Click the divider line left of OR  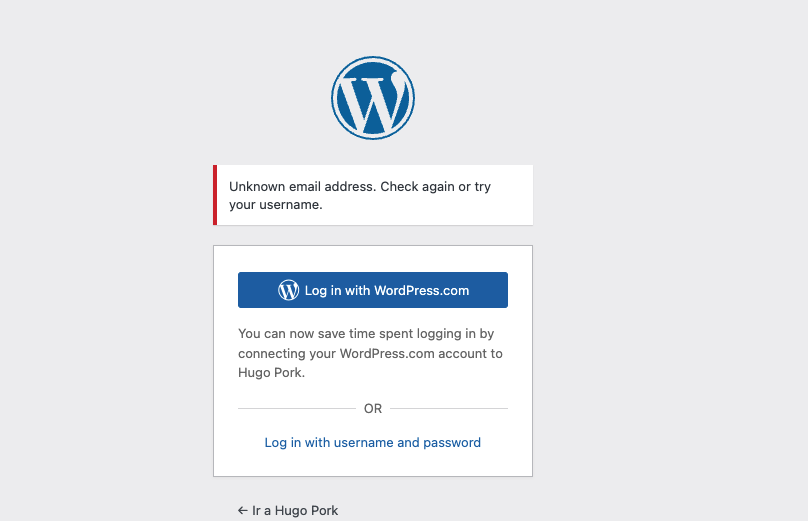pos(297,409)
